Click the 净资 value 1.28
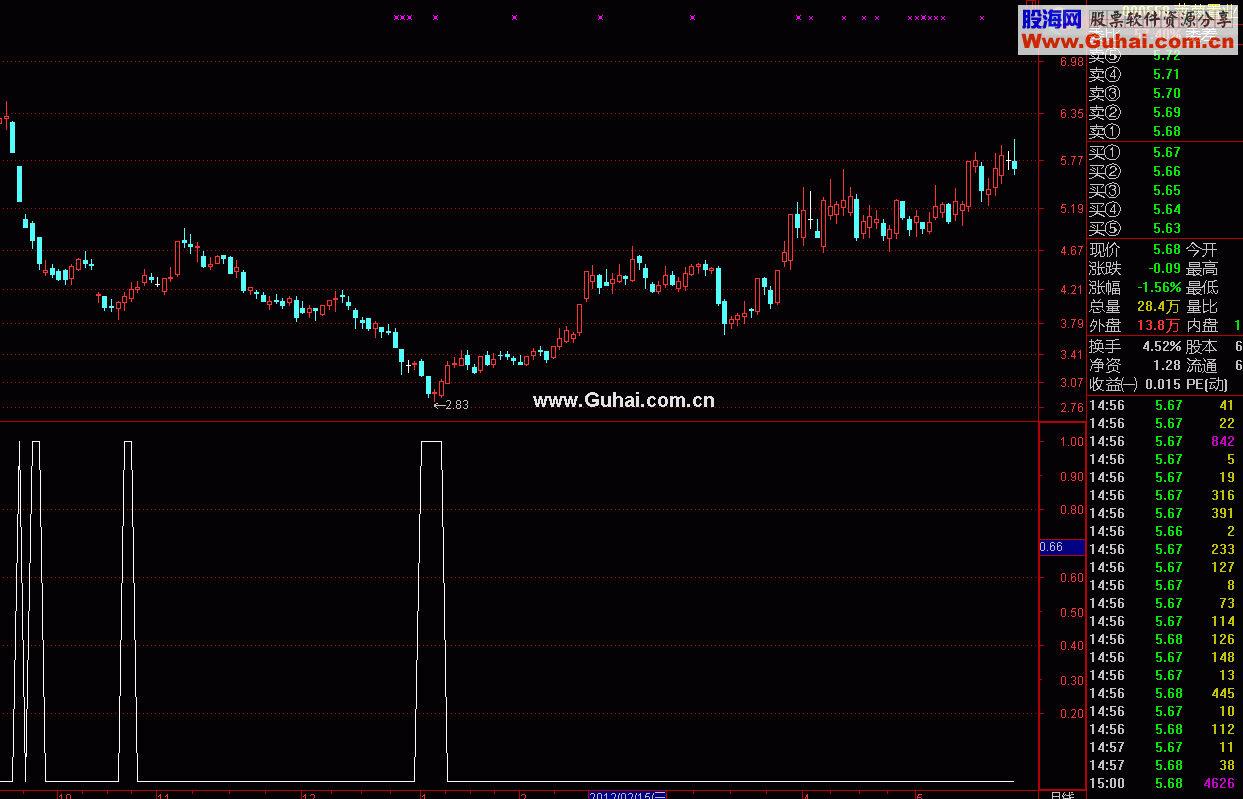This screenshot has height=799, width=1243. pos(1166,365)
